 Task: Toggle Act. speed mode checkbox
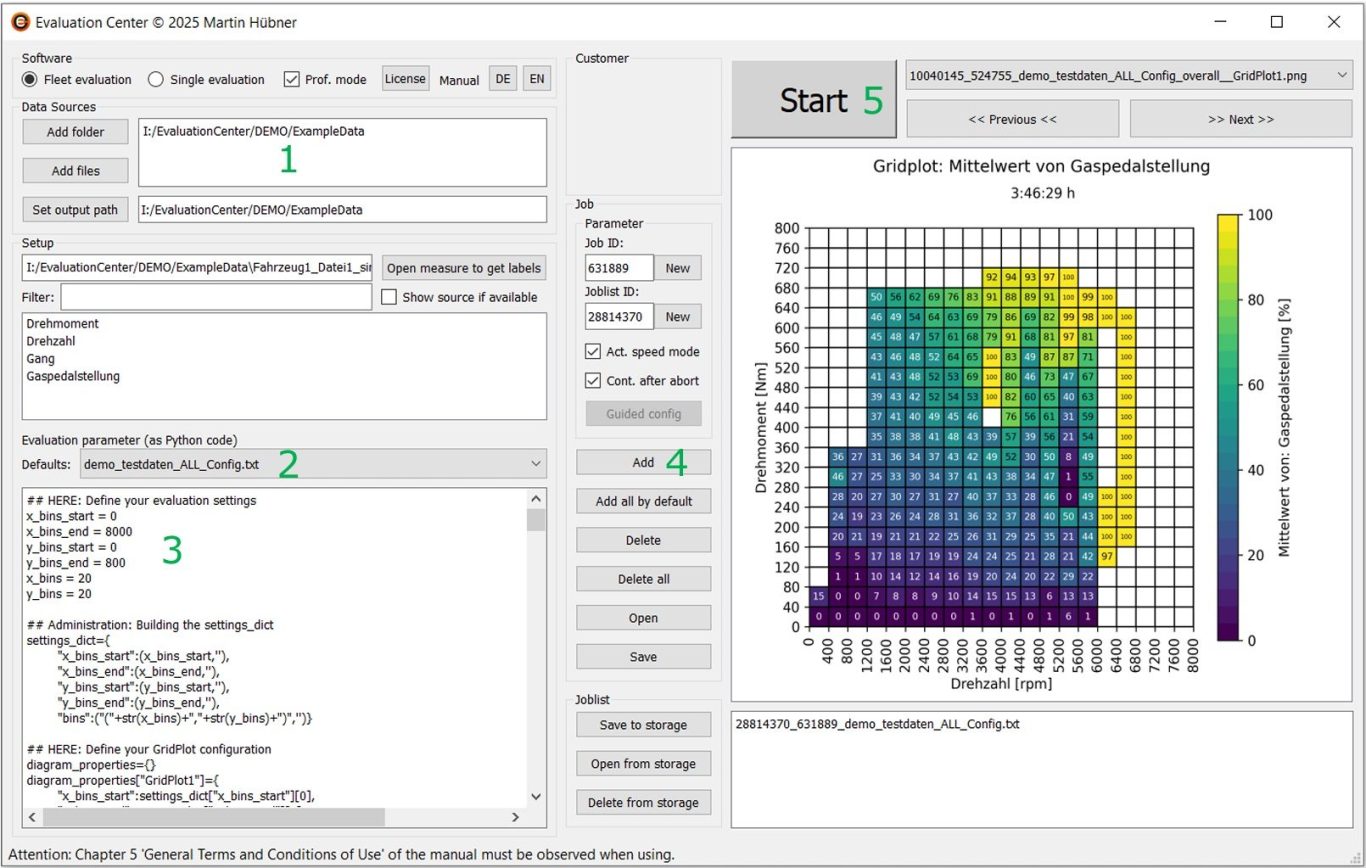tap(593, 352)
